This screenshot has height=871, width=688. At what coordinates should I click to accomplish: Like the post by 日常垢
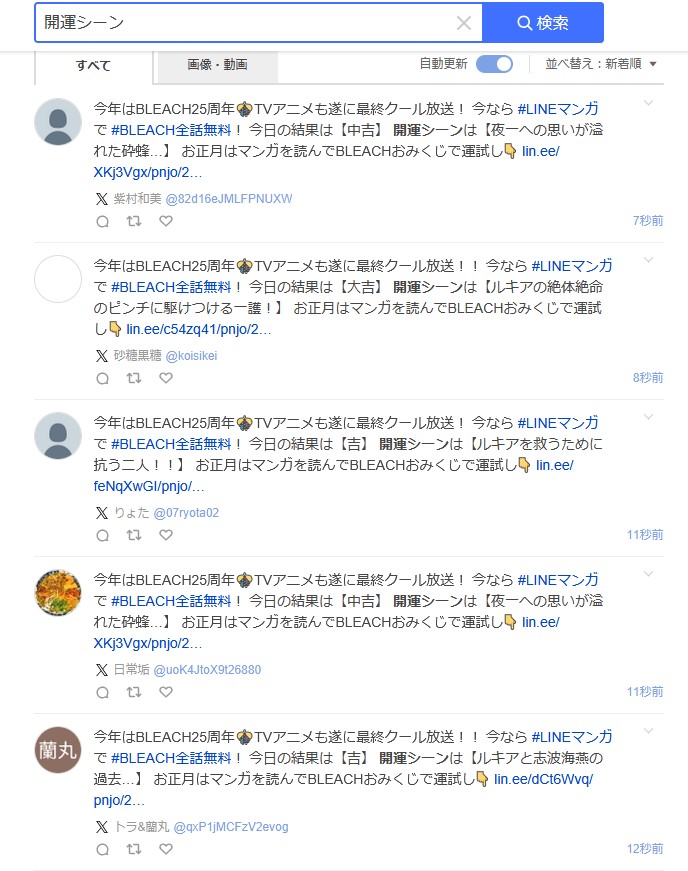pyautogui.click(x=166, y=692)
